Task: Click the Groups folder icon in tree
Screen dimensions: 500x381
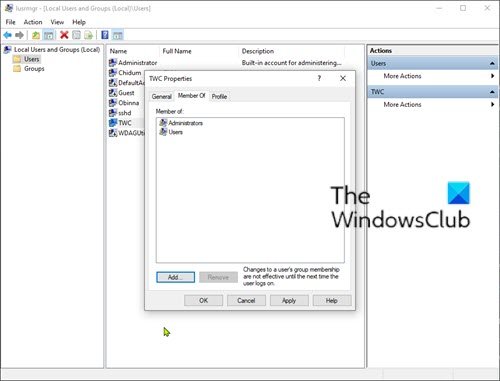Action: click(x=17, y=69)
